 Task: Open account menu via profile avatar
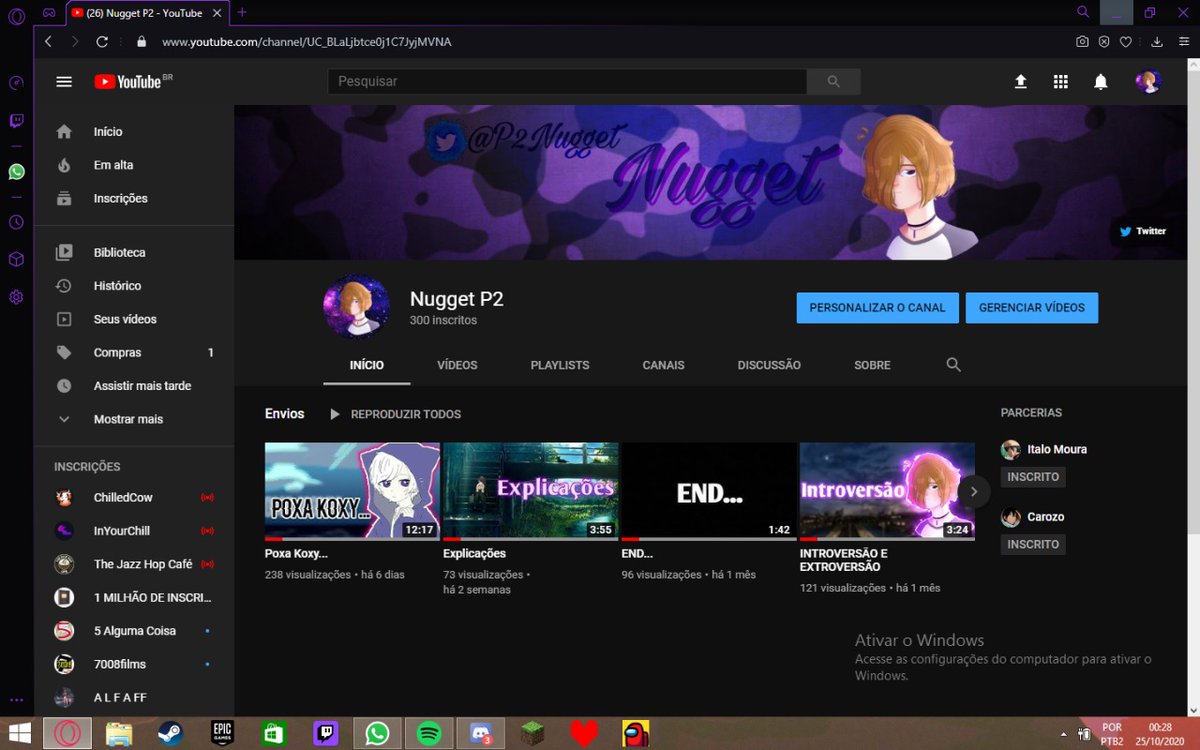(1148, 81)
